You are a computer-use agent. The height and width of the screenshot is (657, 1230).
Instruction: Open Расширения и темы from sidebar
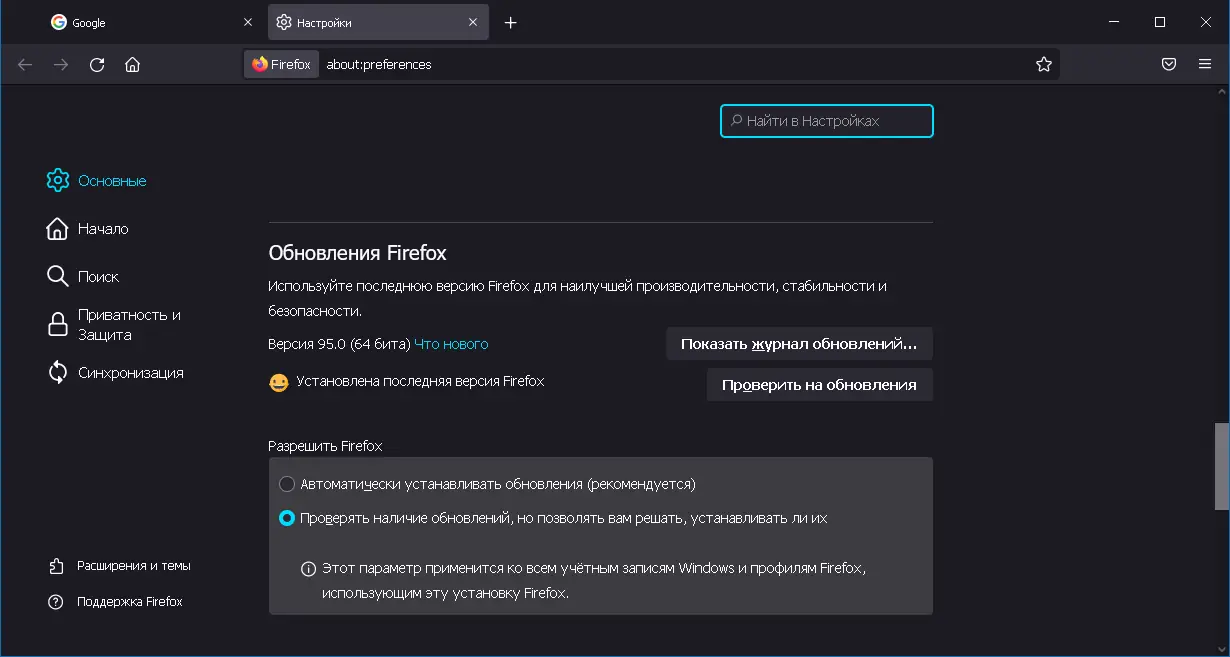pyautogui.click(x=133, y=566)
